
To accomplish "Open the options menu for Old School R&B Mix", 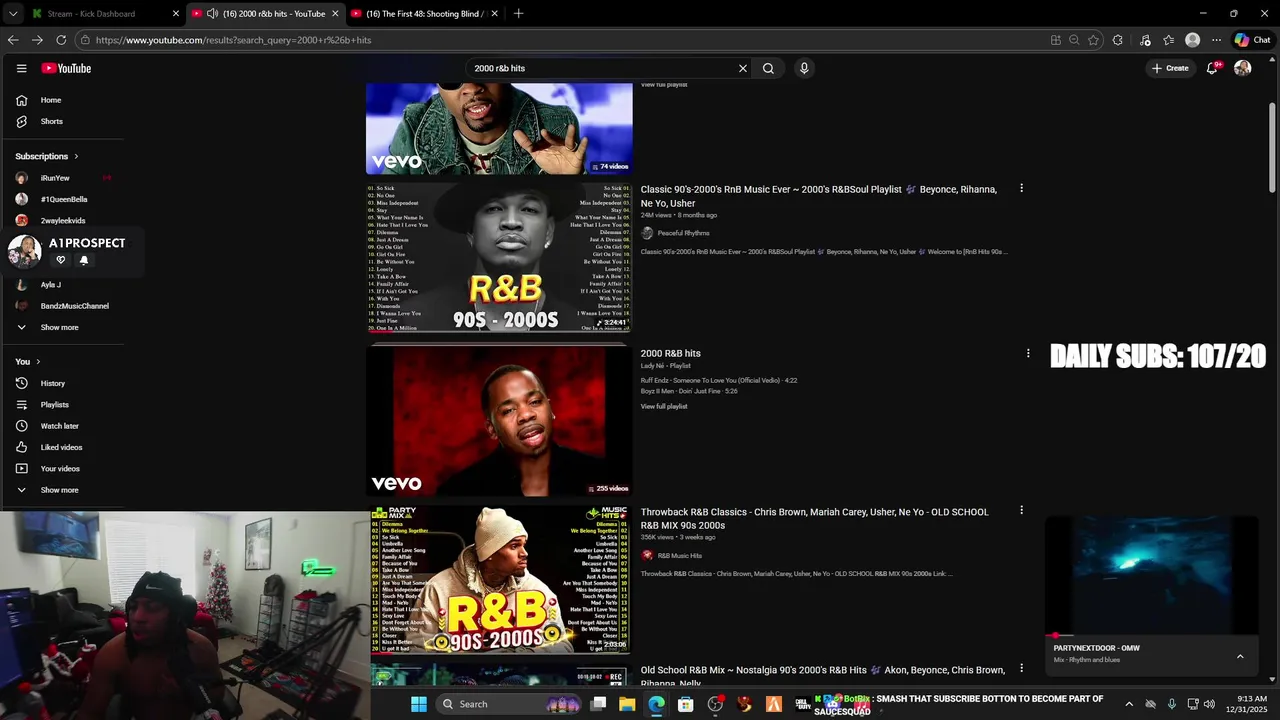I will point(1021,668).
